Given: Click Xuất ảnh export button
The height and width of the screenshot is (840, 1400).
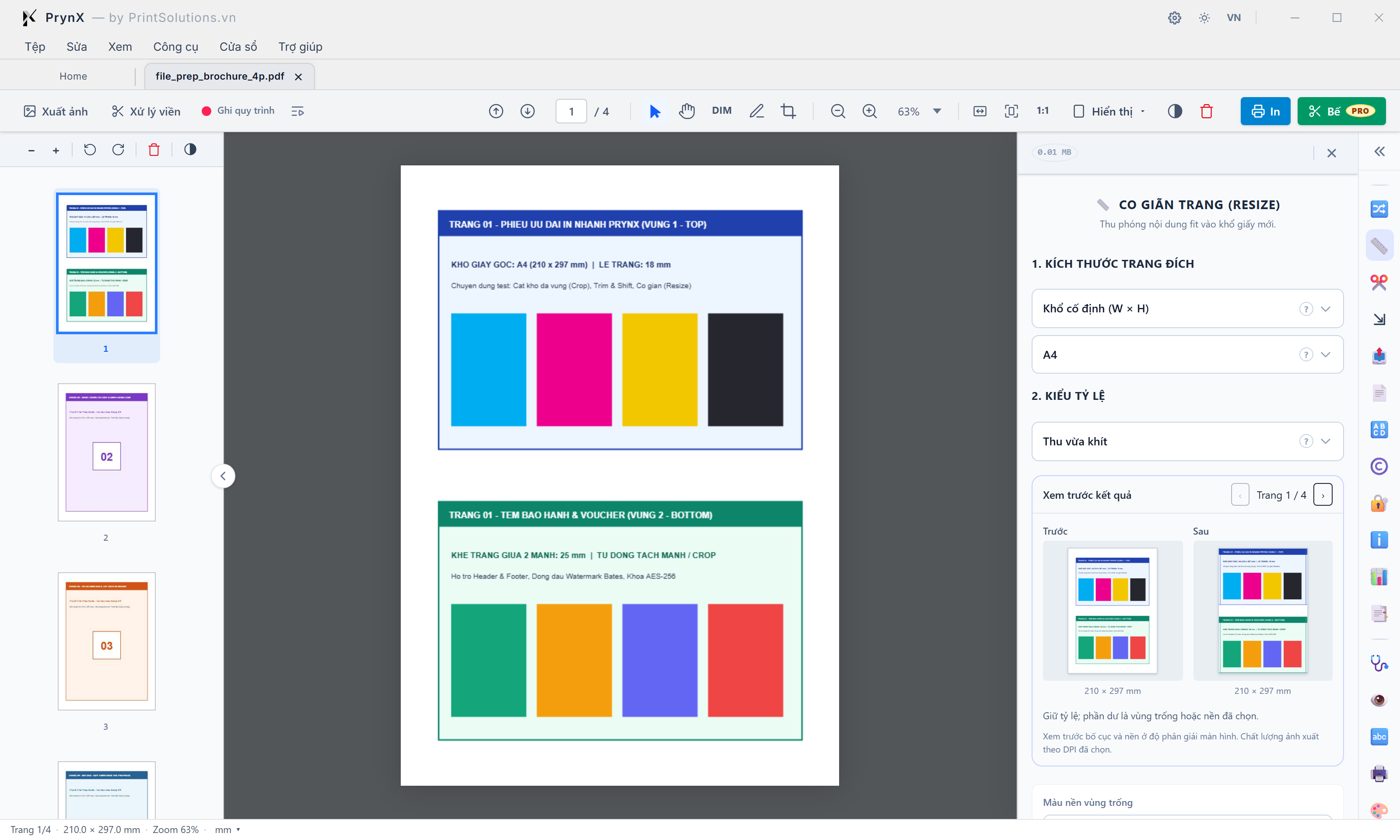Looking at the screenshot, I should pos(56,112).
